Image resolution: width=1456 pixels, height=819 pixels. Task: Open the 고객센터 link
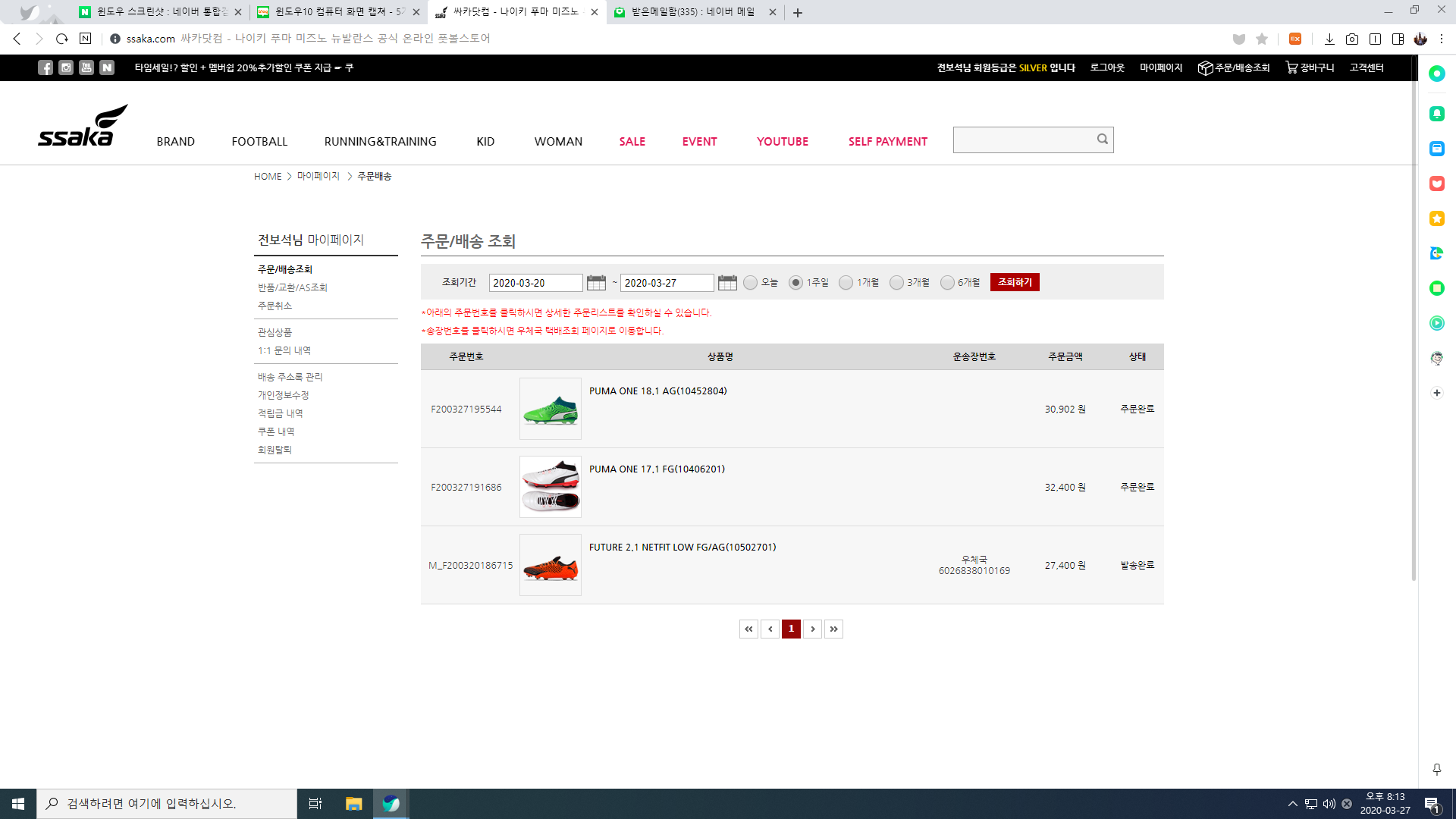[x=1367, y=67]
